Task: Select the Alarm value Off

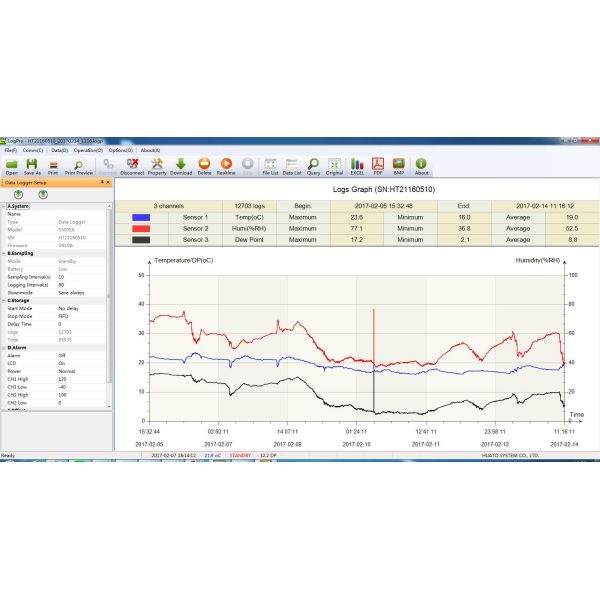Action: [62, 355]
